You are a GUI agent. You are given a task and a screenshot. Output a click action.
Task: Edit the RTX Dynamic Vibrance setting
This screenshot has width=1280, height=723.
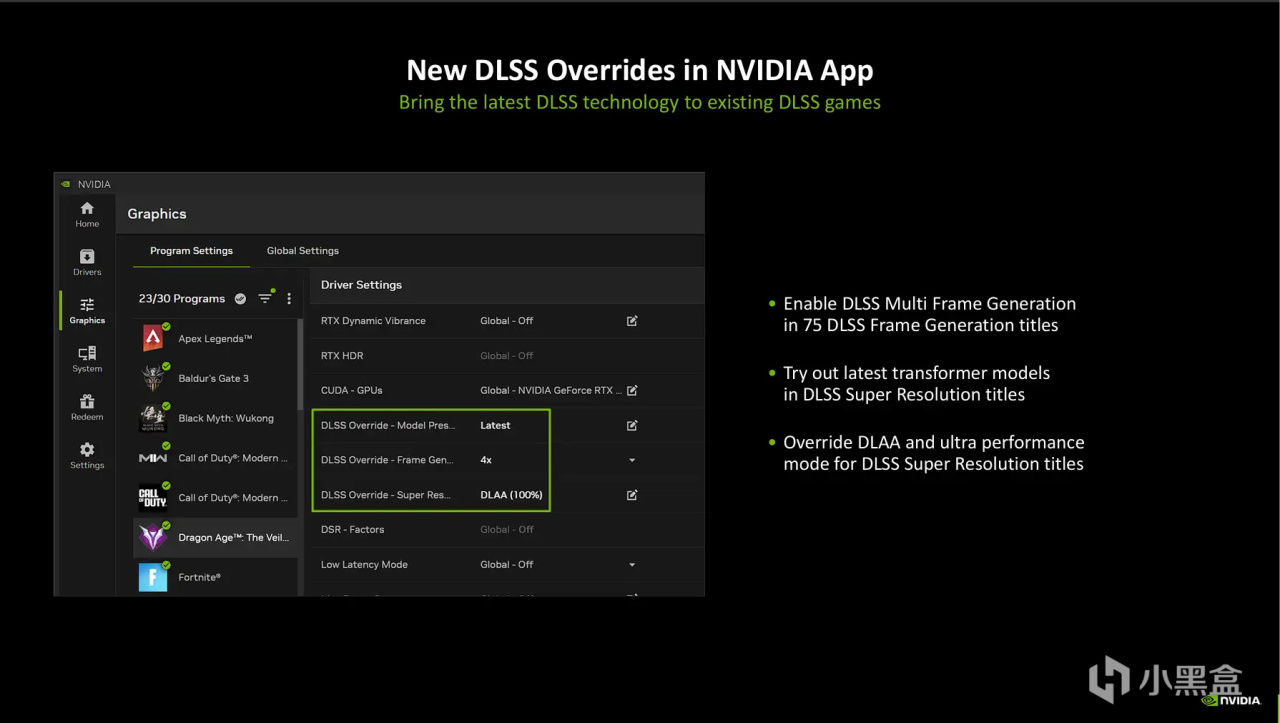pos(632,321)
